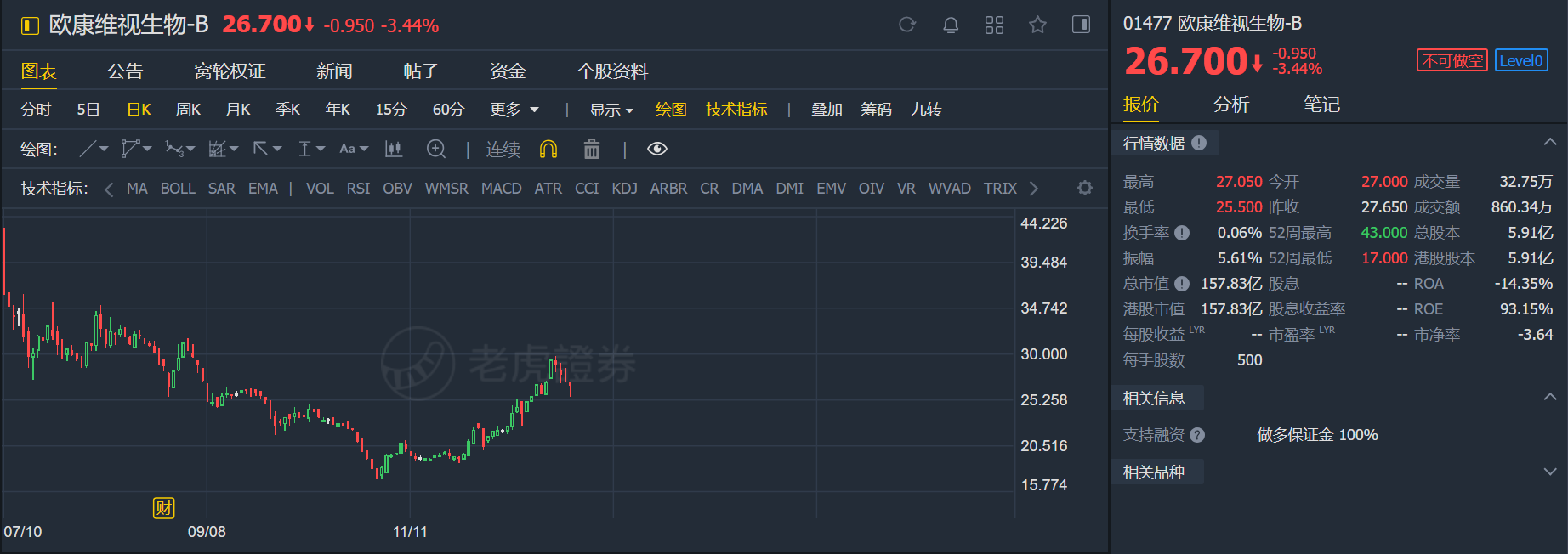The image size is (1568, 554).
Task: Select the 周K weekly chart
Action: [188, 109]
